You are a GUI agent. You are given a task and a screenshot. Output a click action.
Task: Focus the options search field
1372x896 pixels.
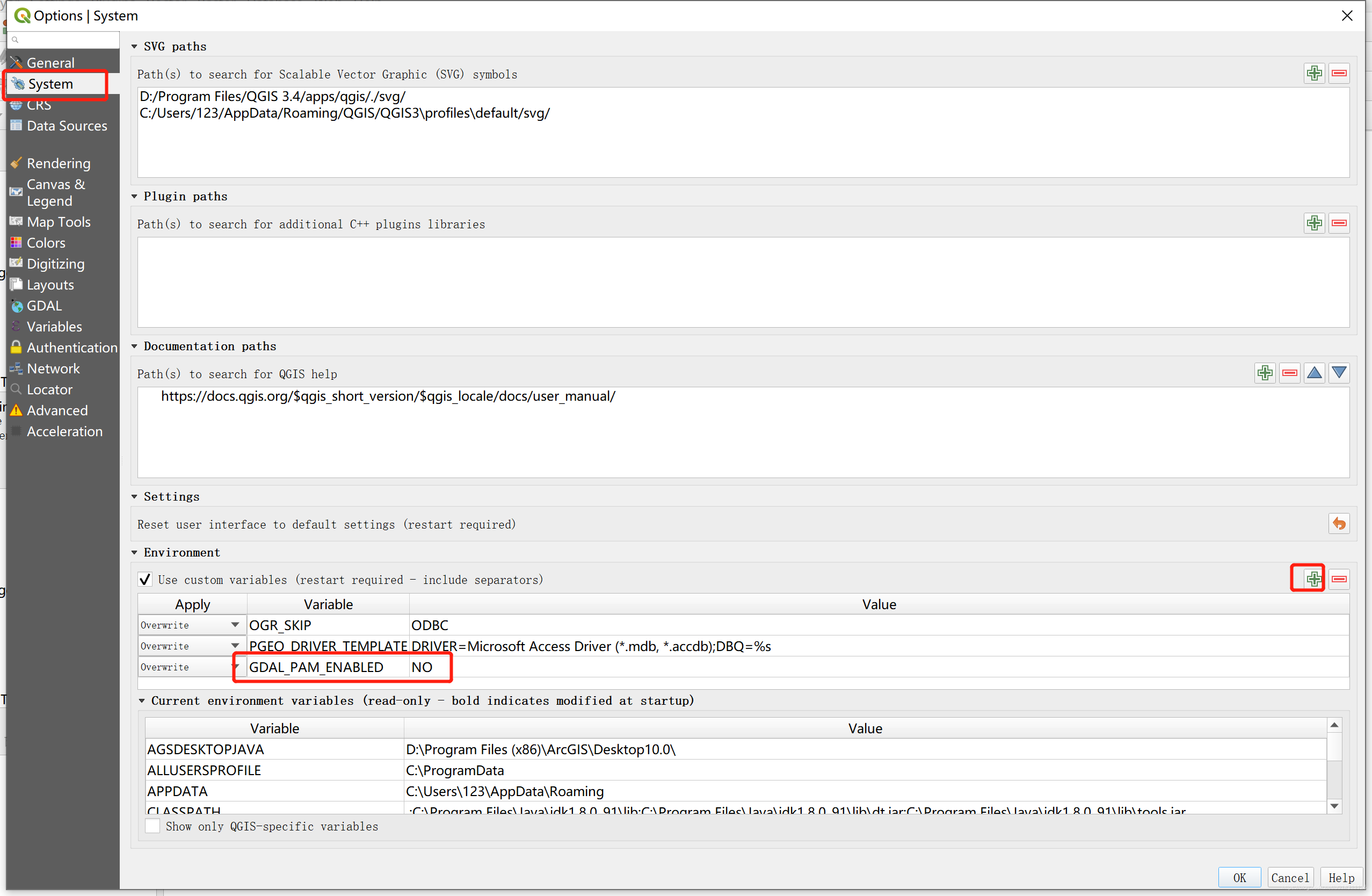[63, 40]
